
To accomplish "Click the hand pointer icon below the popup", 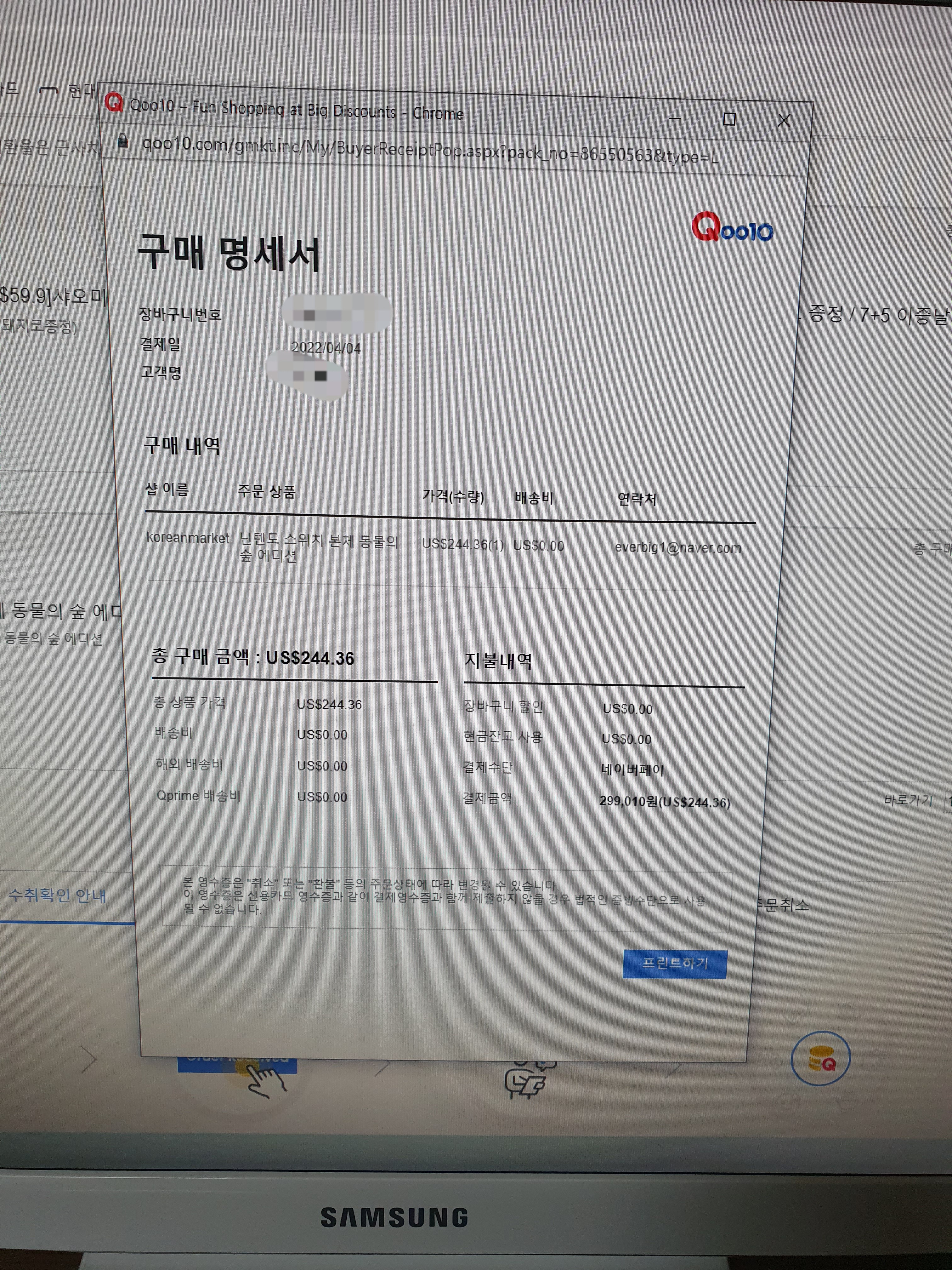I will [265, 1080].
